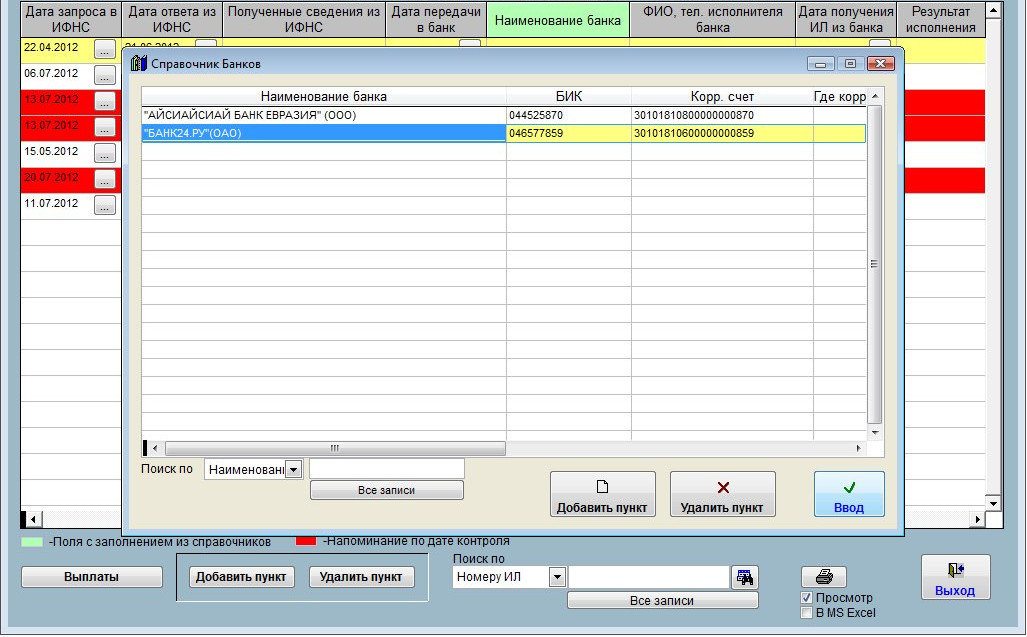
Task: Confirm selection with green checkmark Ввод
Action: click(x=849, y=494)
